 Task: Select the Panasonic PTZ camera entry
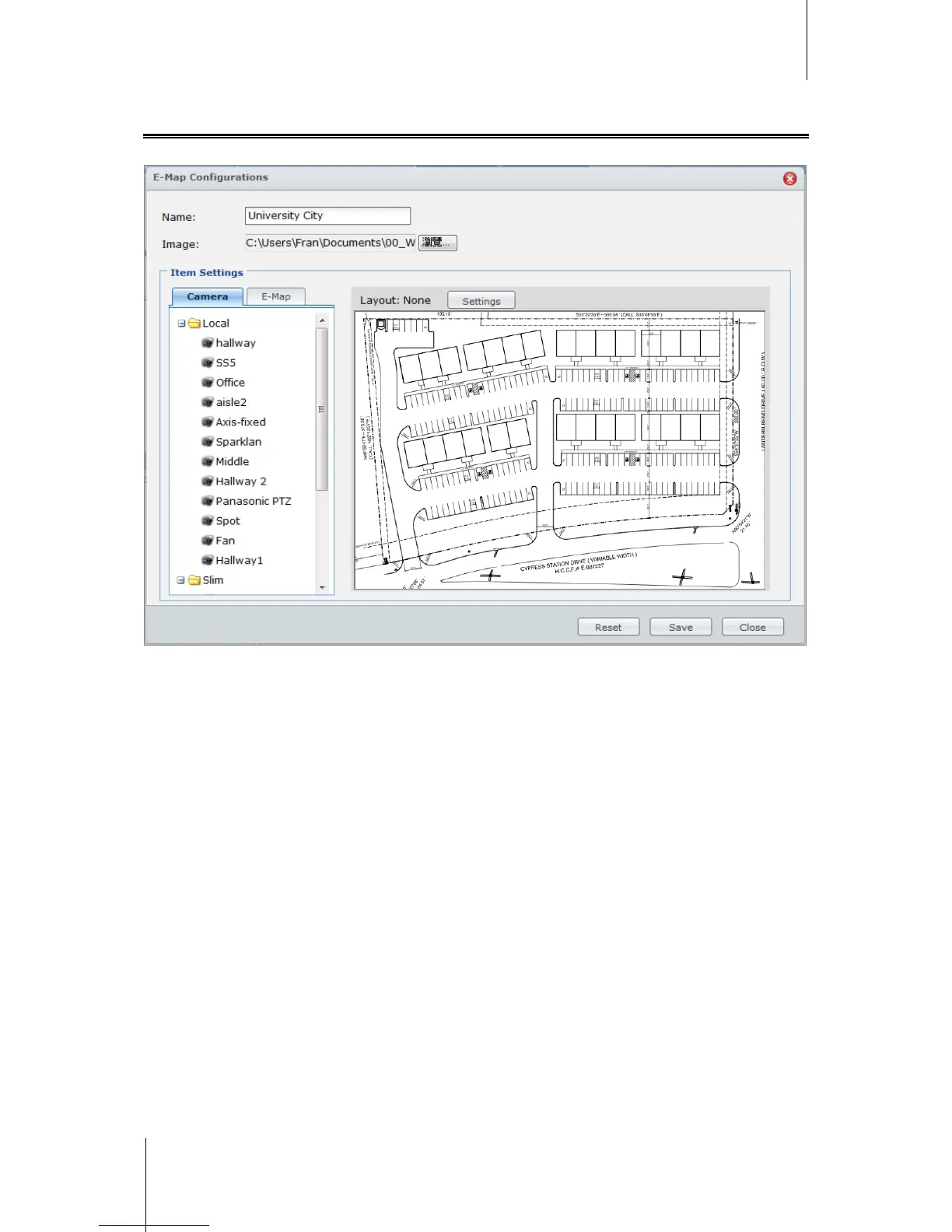point(254,501)
